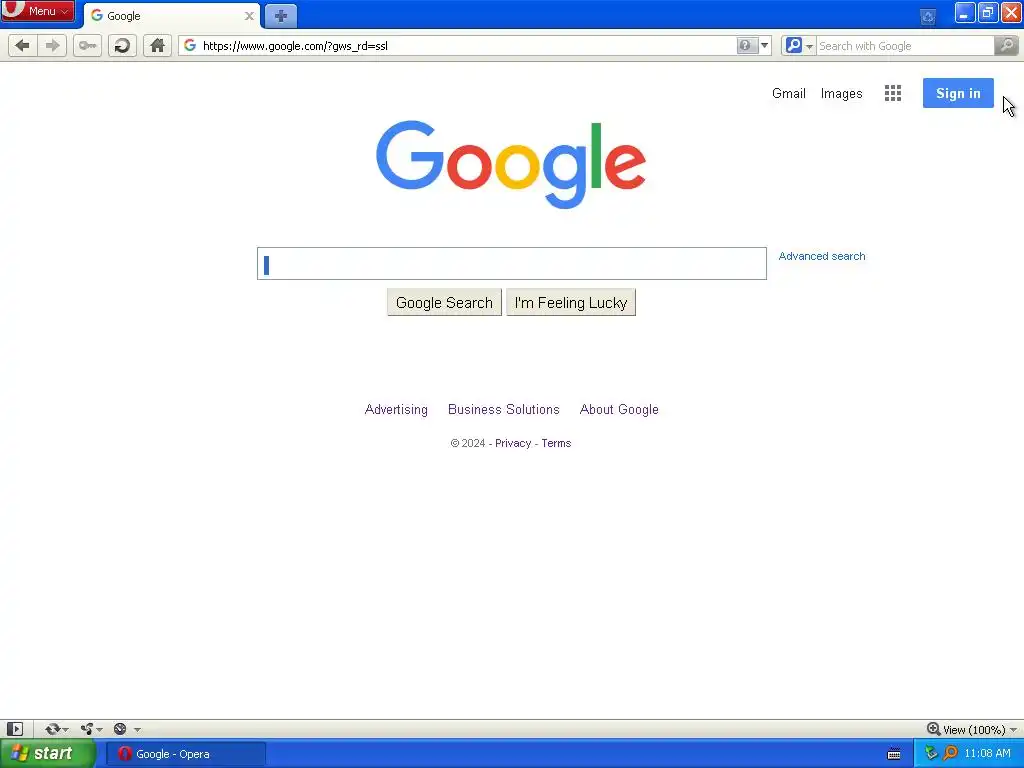
Task: Click the on-screen keyboard taskbar icon
Action: [x=894, y=754]
